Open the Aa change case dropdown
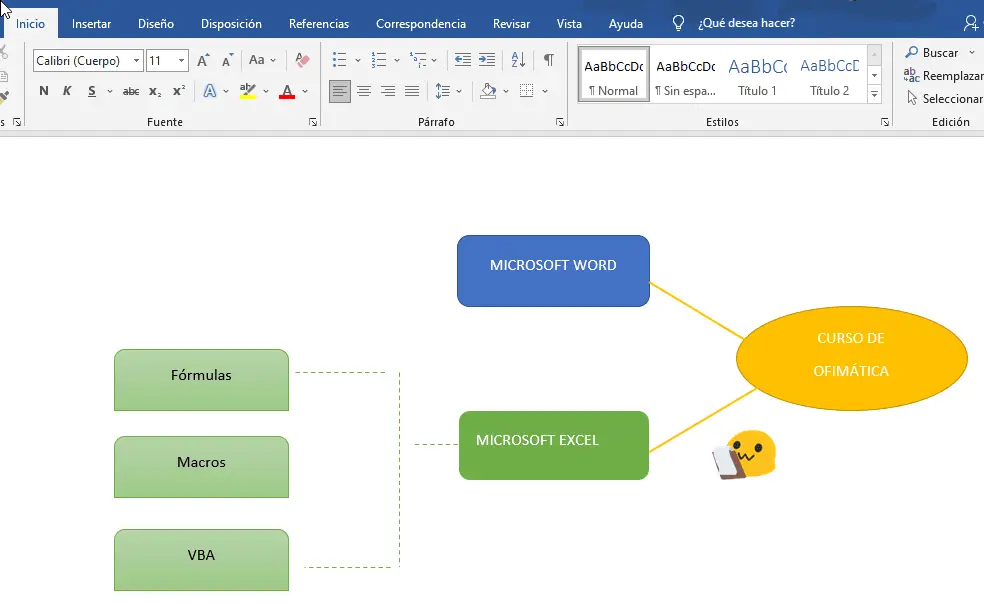This screenshot has height=604, width=984. (262, 60)
